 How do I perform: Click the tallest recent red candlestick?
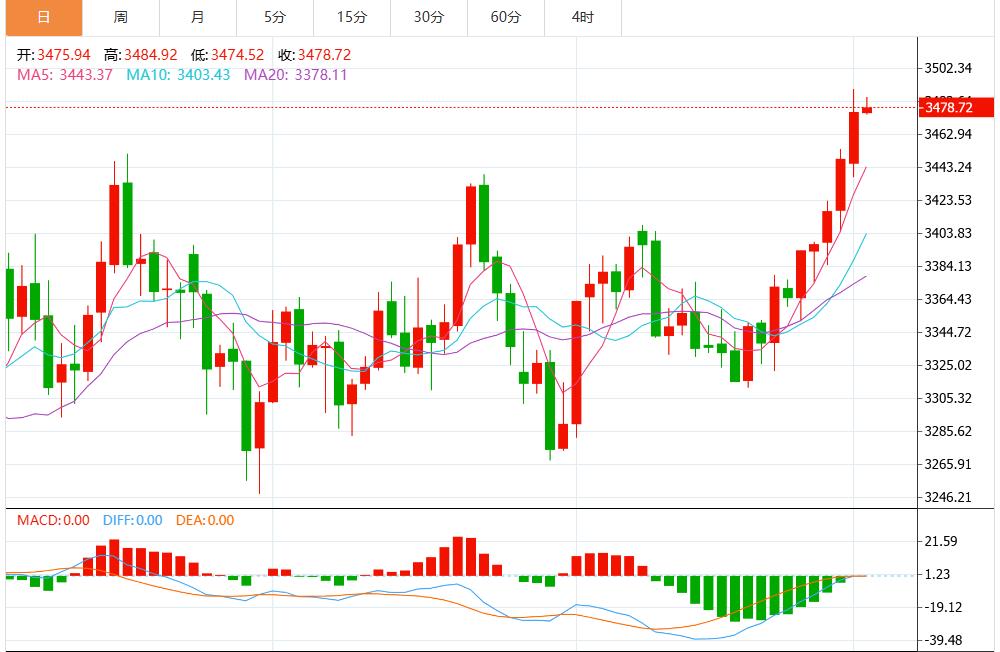855,140
